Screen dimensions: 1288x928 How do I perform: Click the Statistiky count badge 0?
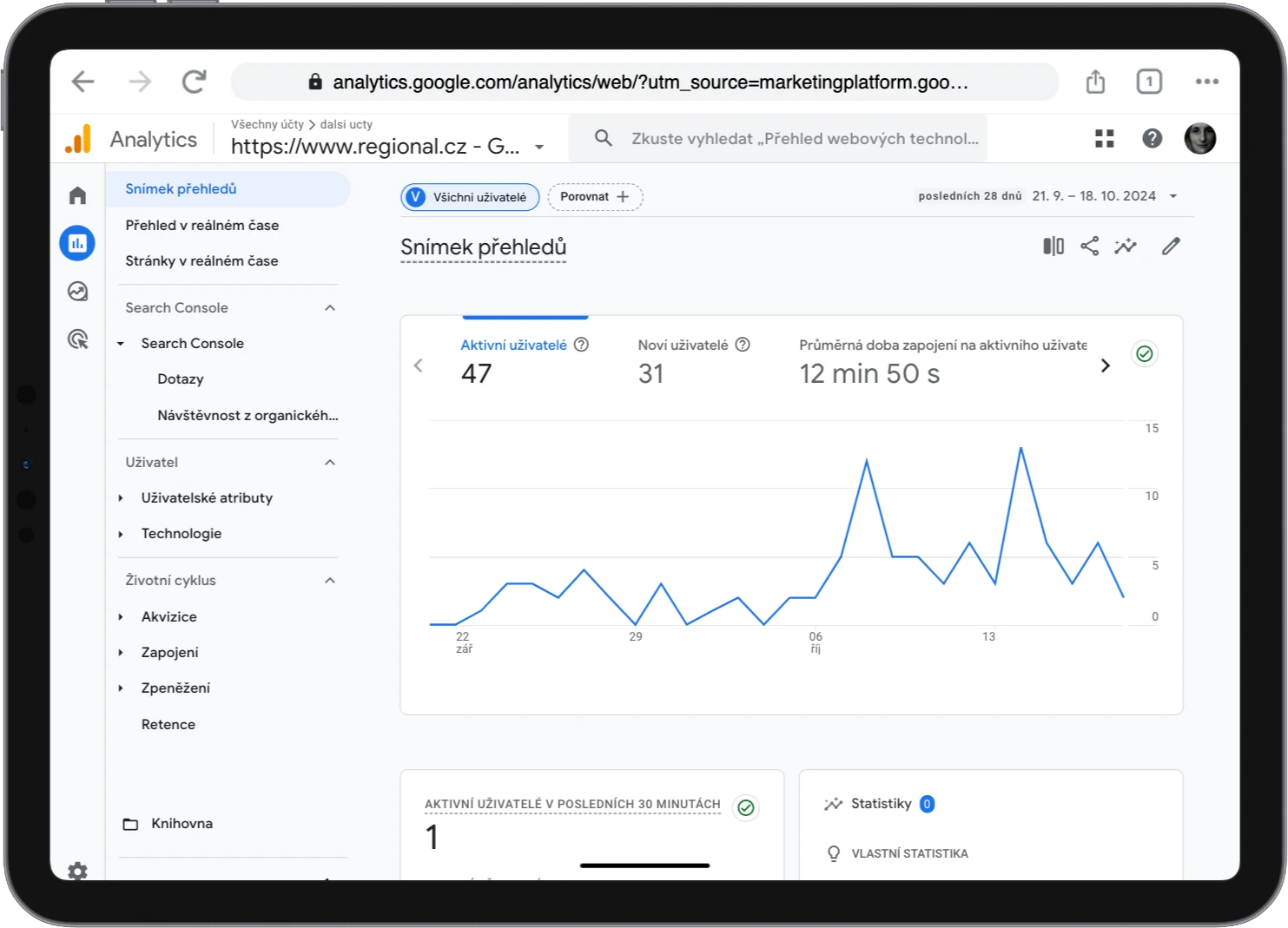point(927,804)
